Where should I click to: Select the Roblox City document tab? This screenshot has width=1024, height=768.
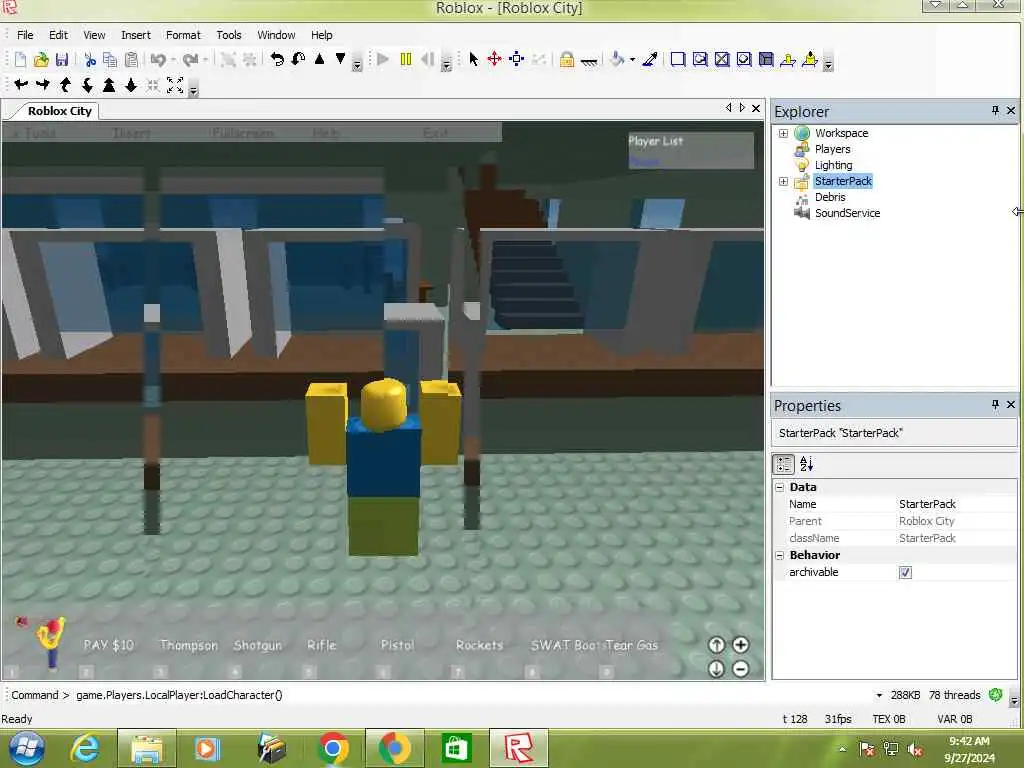coord(59,111)
